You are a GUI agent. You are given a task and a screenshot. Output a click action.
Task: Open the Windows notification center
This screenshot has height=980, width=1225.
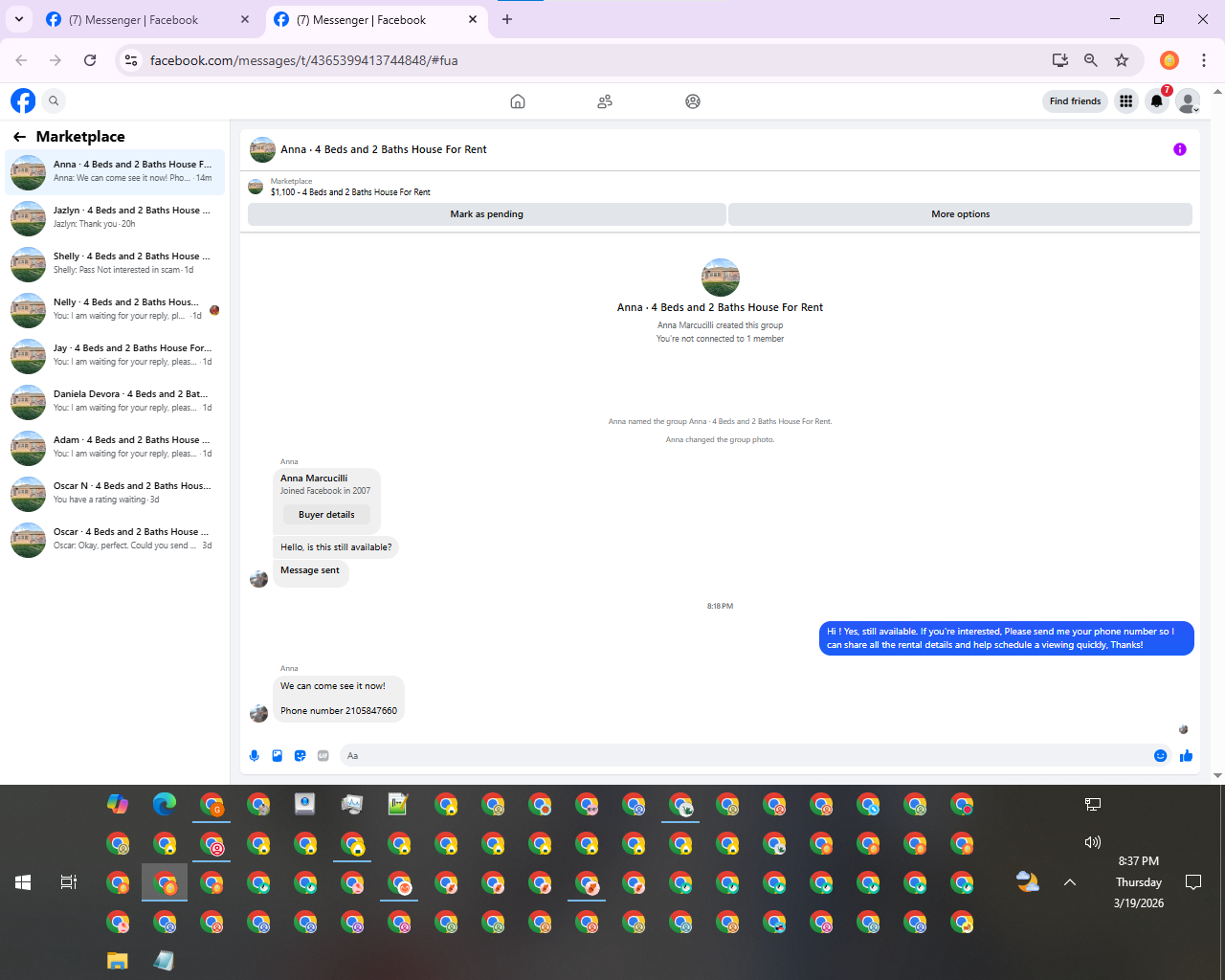(x=1193, y=882)
